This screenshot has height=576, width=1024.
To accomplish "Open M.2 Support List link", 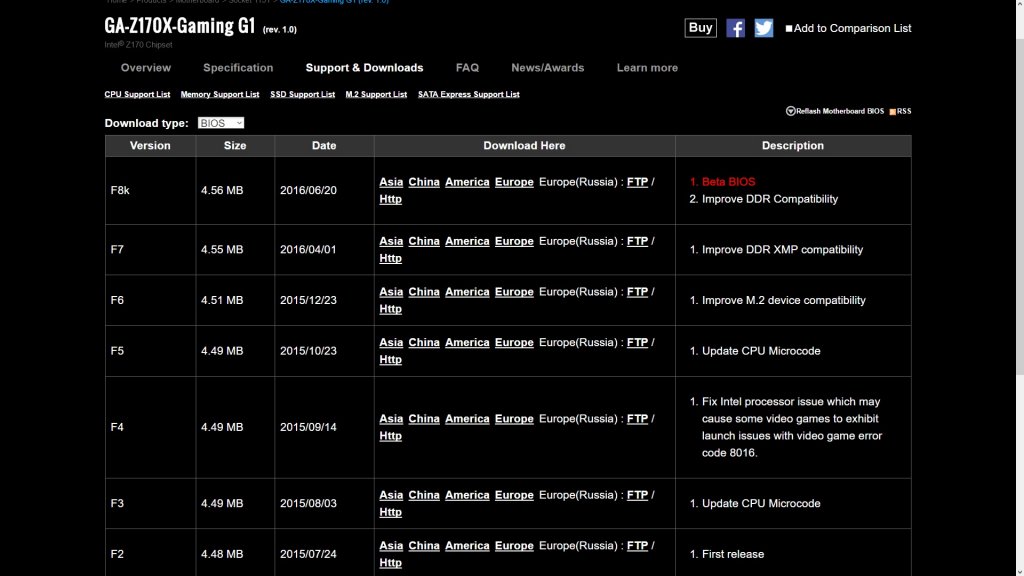I will click(376, 94).
